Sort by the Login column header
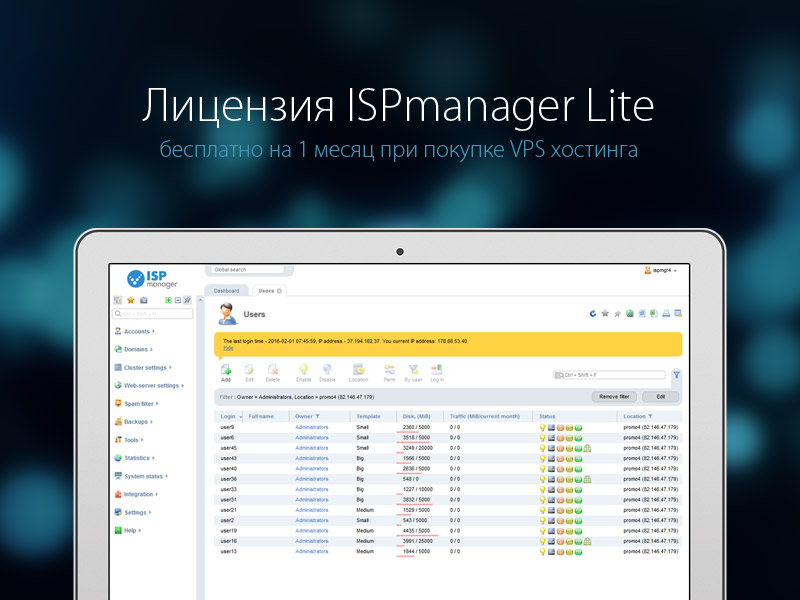Viewport: 800px width, 600px height. [x=228, y=416]
